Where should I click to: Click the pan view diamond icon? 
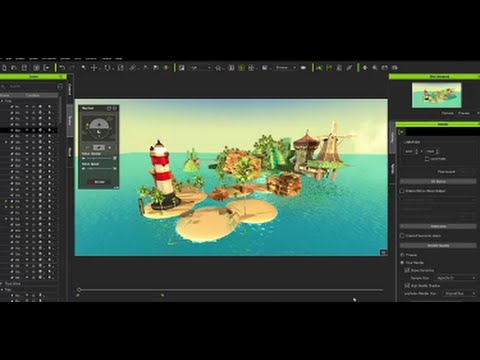click(x=365, y=68)
